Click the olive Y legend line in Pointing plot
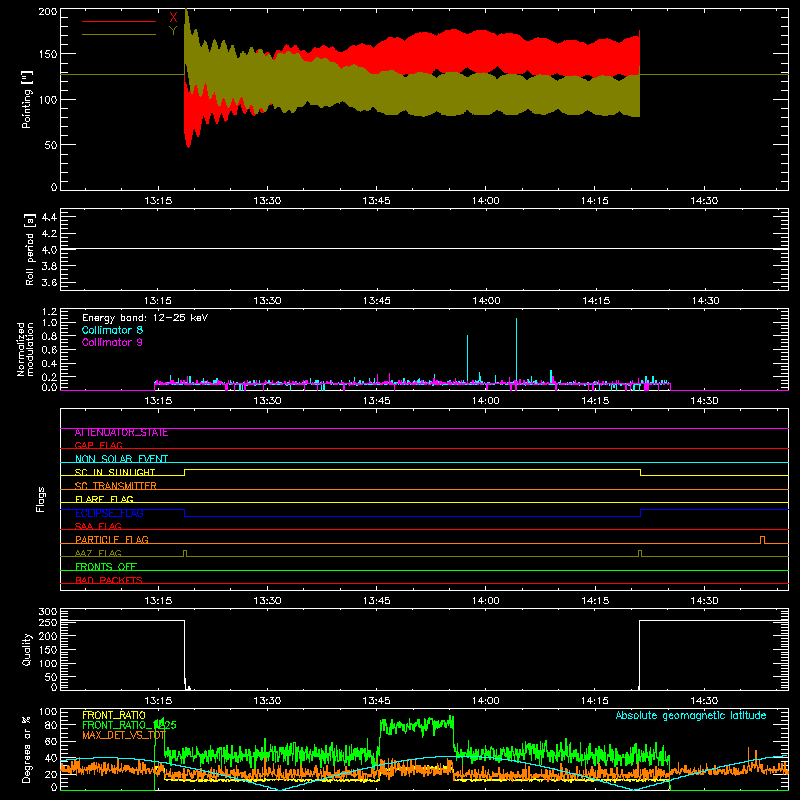The height and width of the screenshot is (800, 800). (x=119, y=35)
